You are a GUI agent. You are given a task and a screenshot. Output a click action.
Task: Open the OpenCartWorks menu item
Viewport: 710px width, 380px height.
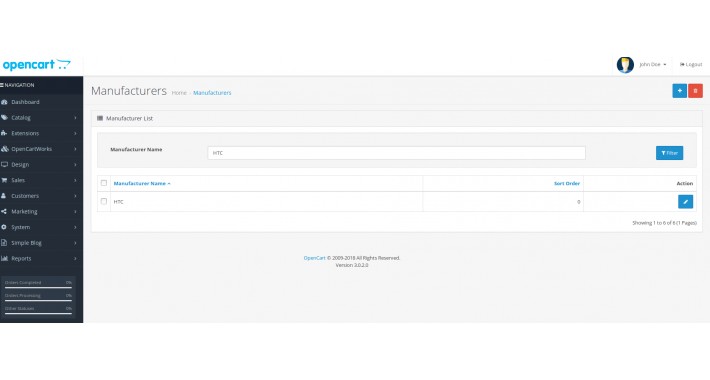click(41, 149)
